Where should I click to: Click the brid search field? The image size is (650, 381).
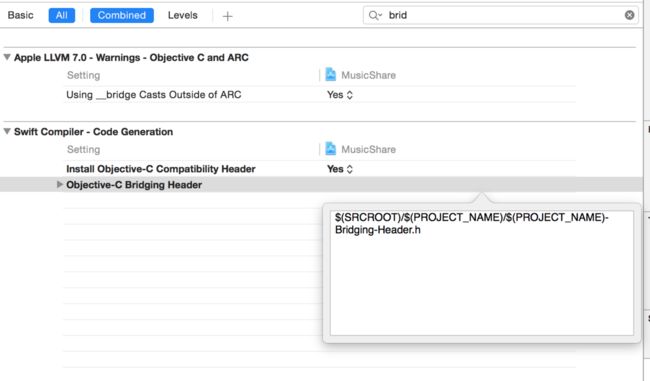(500, 15)
